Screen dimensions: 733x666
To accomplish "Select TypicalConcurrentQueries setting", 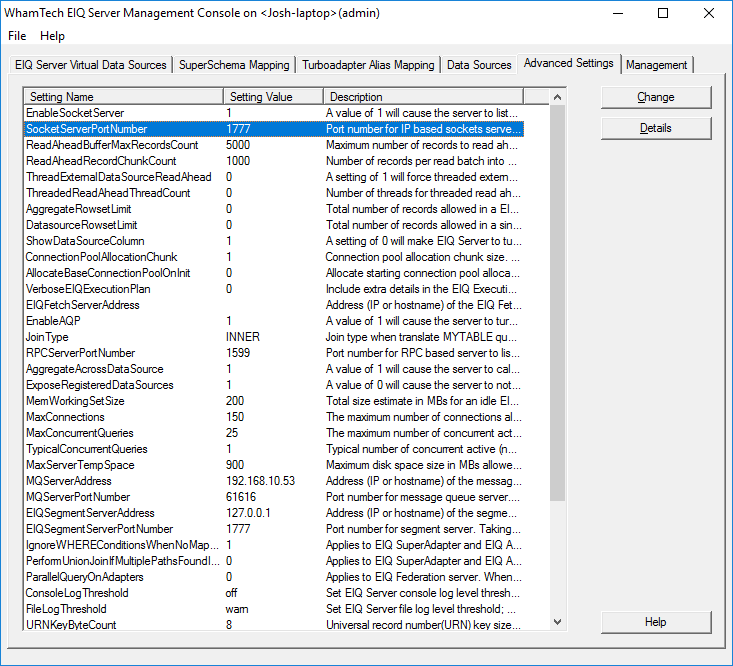I will tap(273, 449).
